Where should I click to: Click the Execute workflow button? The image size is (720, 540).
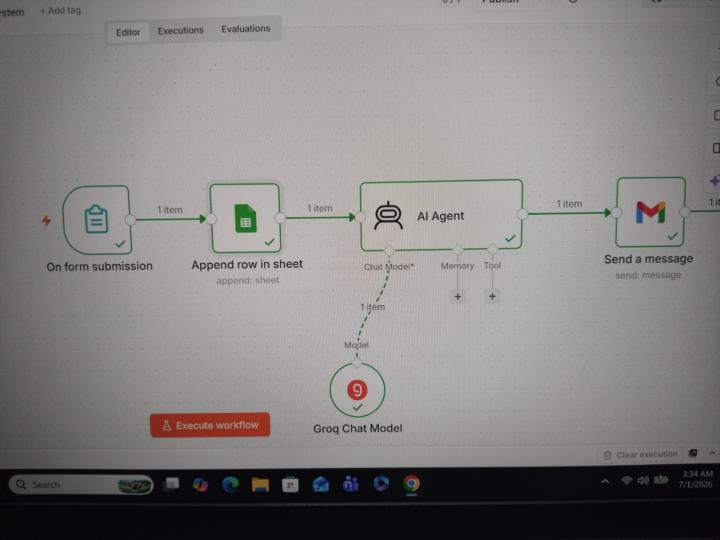(x=210, y=425)
